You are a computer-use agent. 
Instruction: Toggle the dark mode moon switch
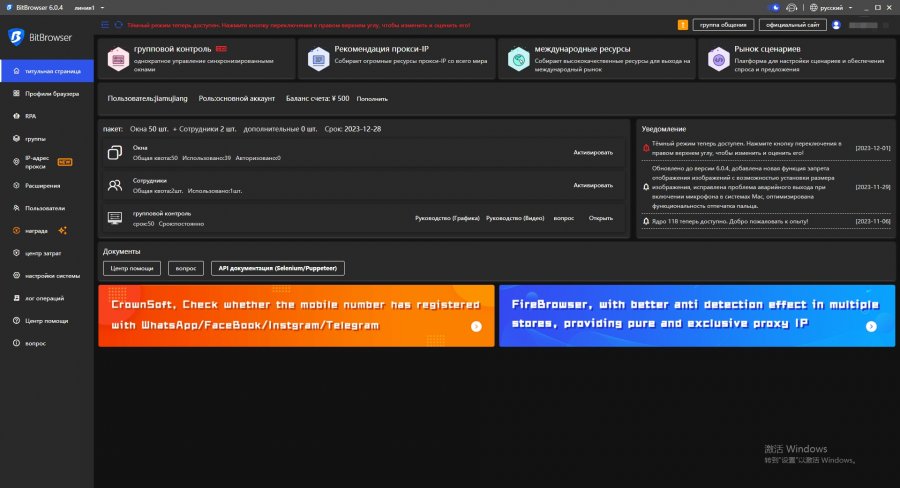point(774,7)
